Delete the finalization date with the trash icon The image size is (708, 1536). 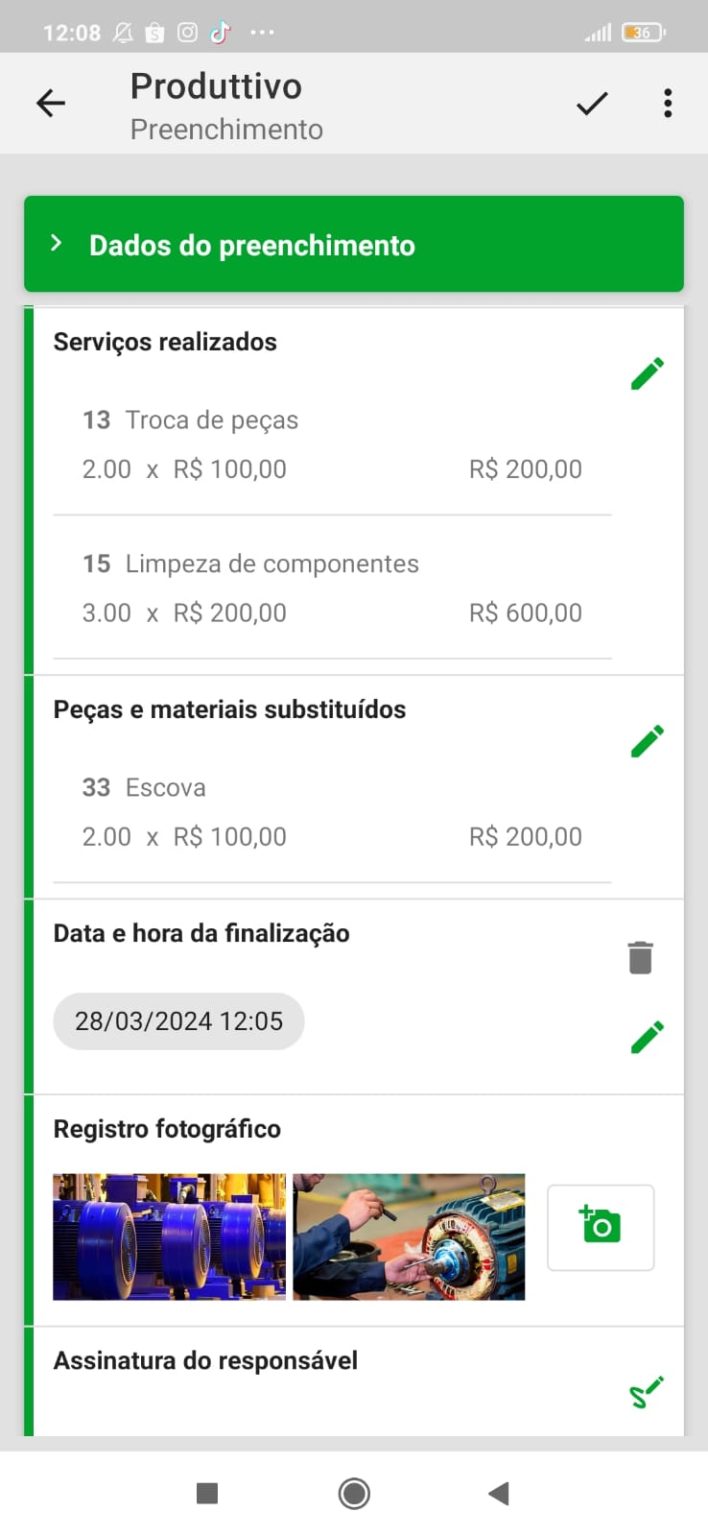click(640, 956)
